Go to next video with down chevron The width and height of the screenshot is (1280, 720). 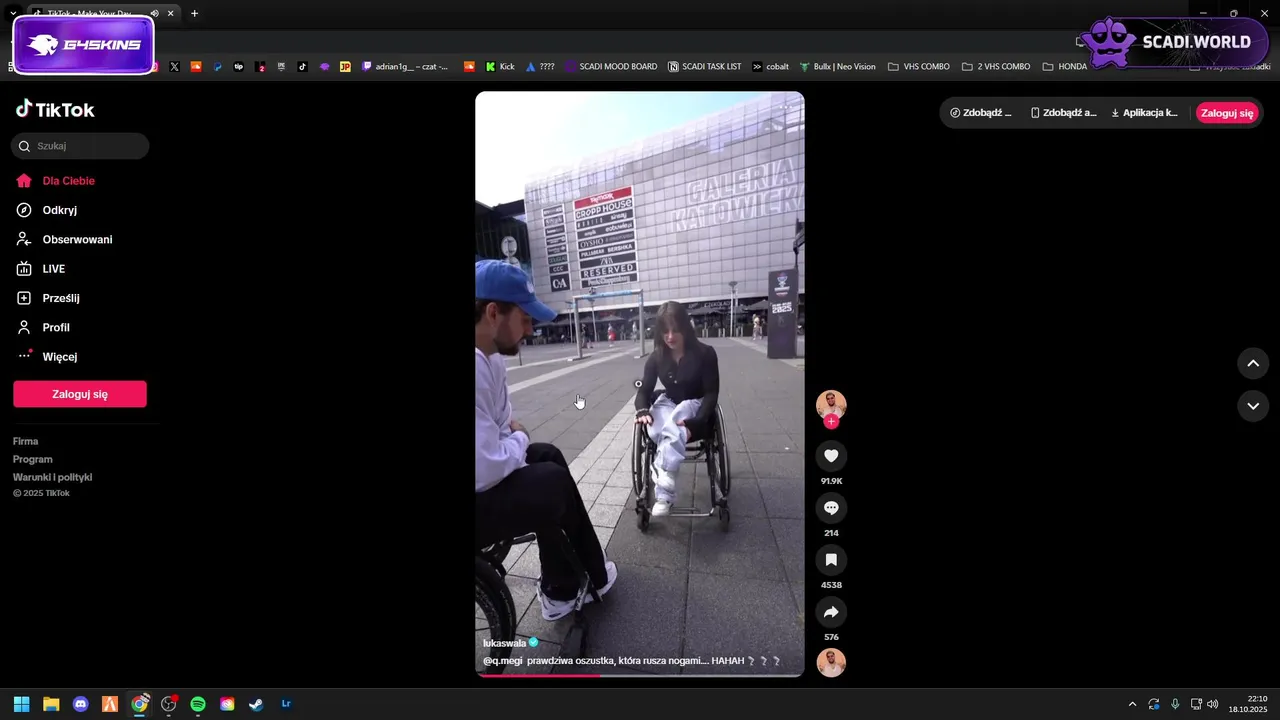(1253, 406)
